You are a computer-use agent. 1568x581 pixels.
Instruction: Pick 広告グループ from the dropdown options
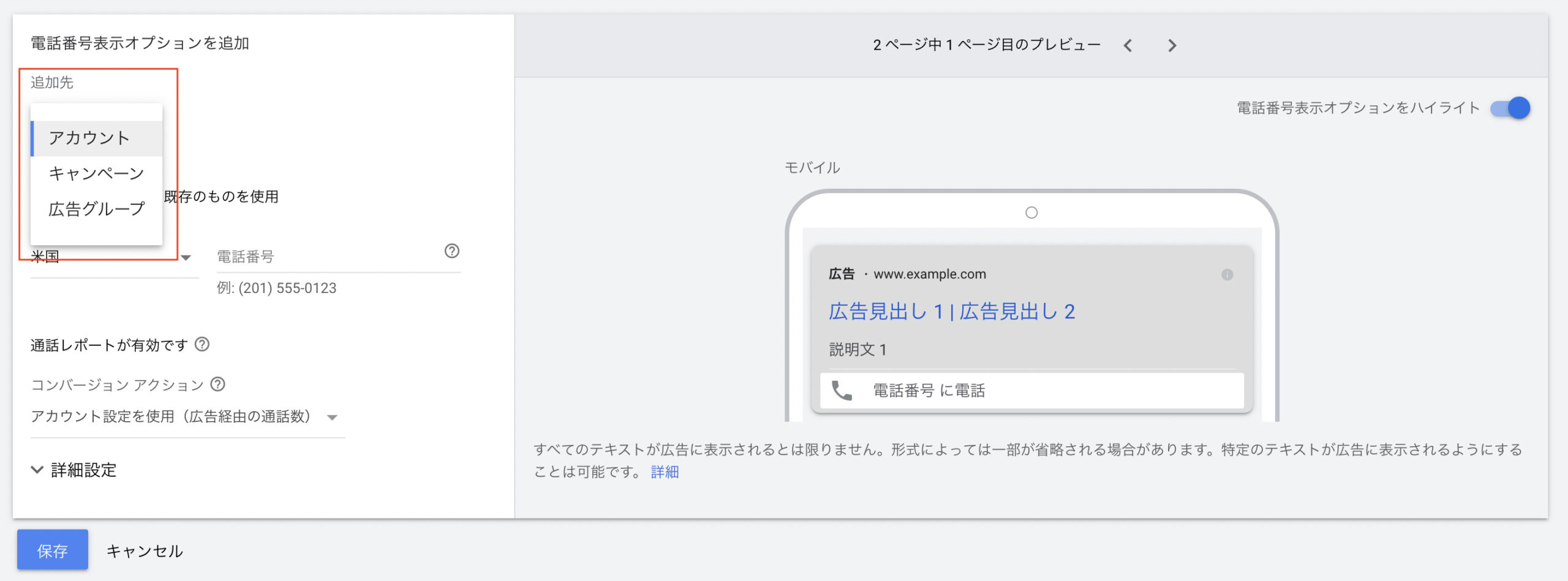(x=96, y=209)
